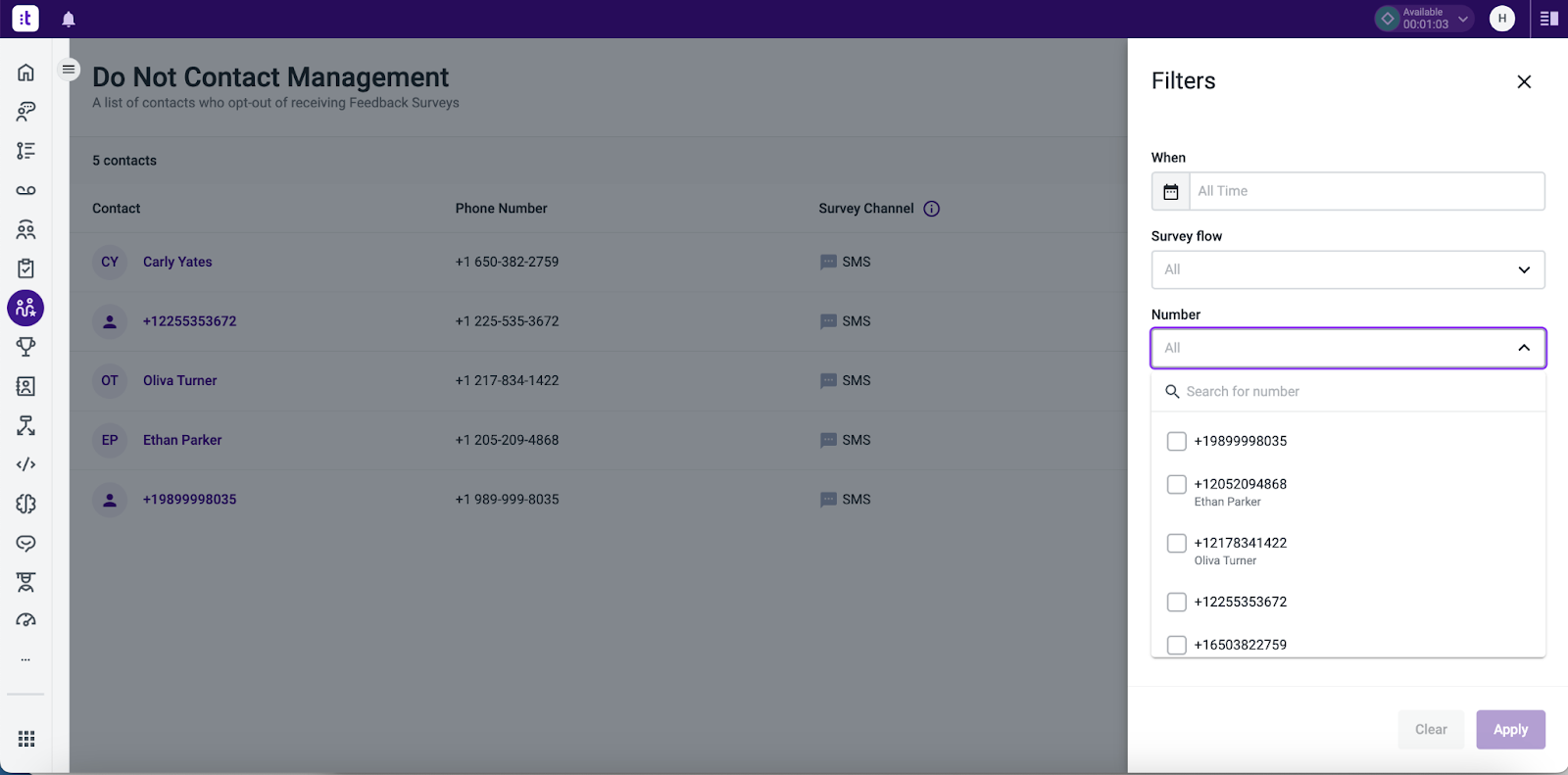The image size is (1568, 775).
Task: Click the All Time date field
Action: pyautogui.click(x=1367, y=191)
